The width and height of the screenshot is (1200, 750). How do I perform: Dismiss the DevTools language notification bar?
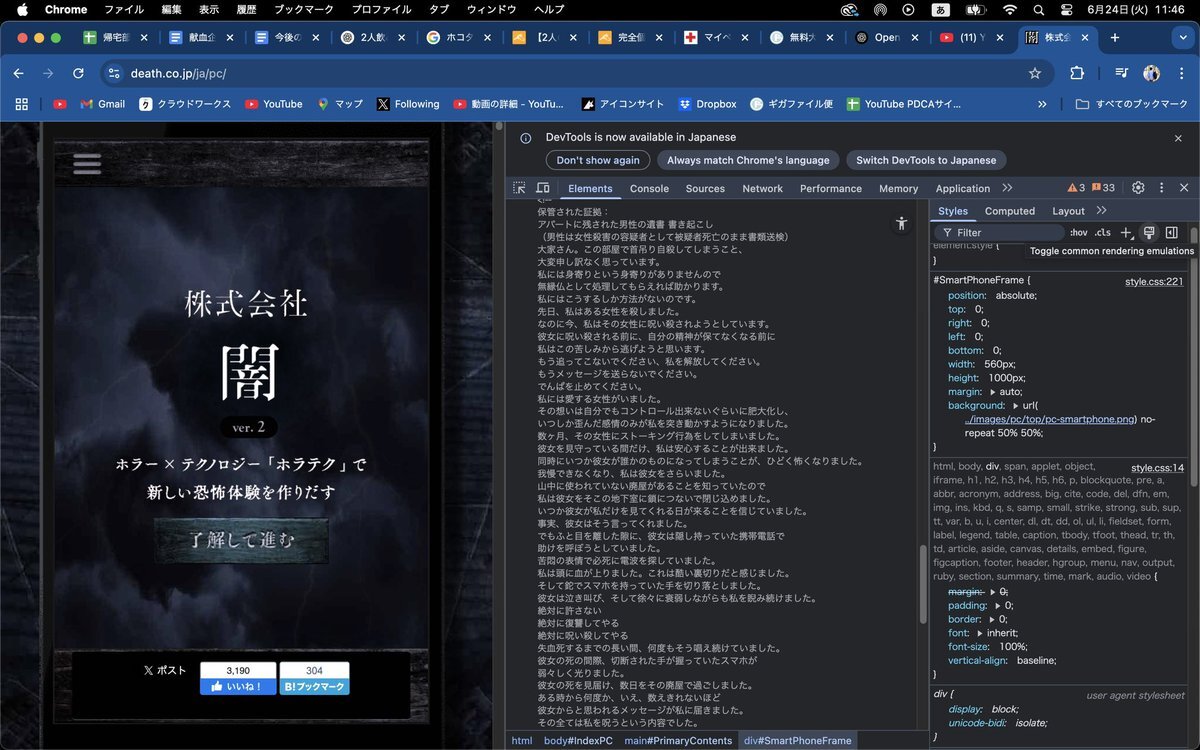1178,138
